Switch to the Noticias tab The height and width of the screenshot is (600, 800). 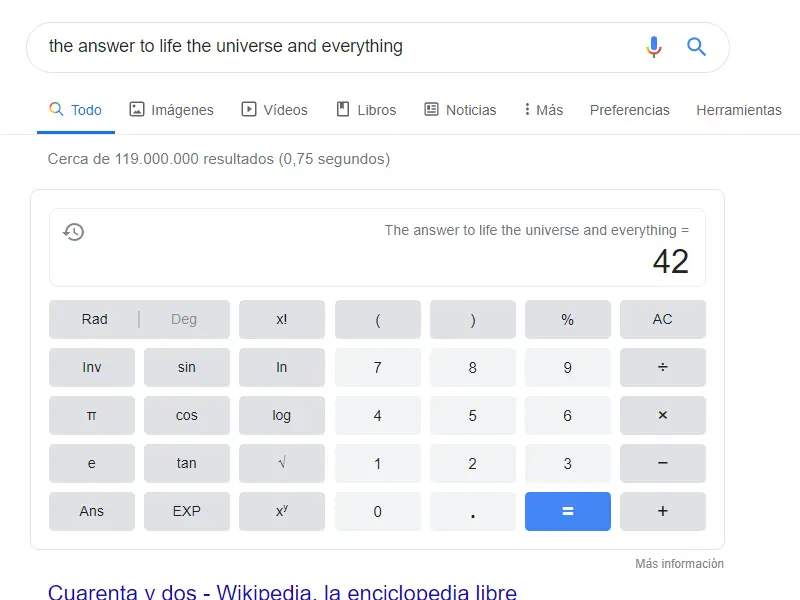[x=460, y=110]
